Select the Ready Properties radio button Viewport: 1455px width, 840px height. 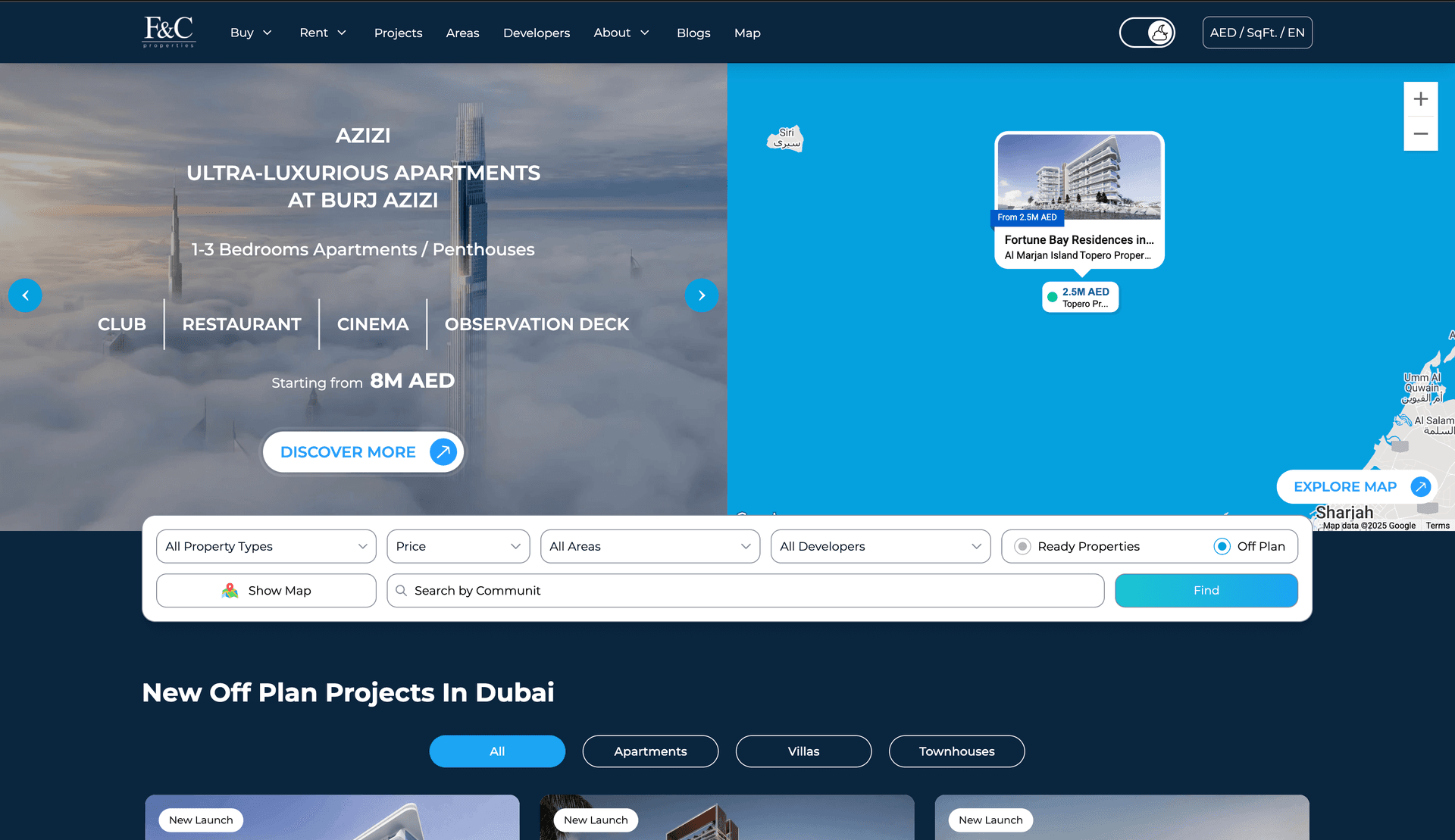coord(1024,546)
